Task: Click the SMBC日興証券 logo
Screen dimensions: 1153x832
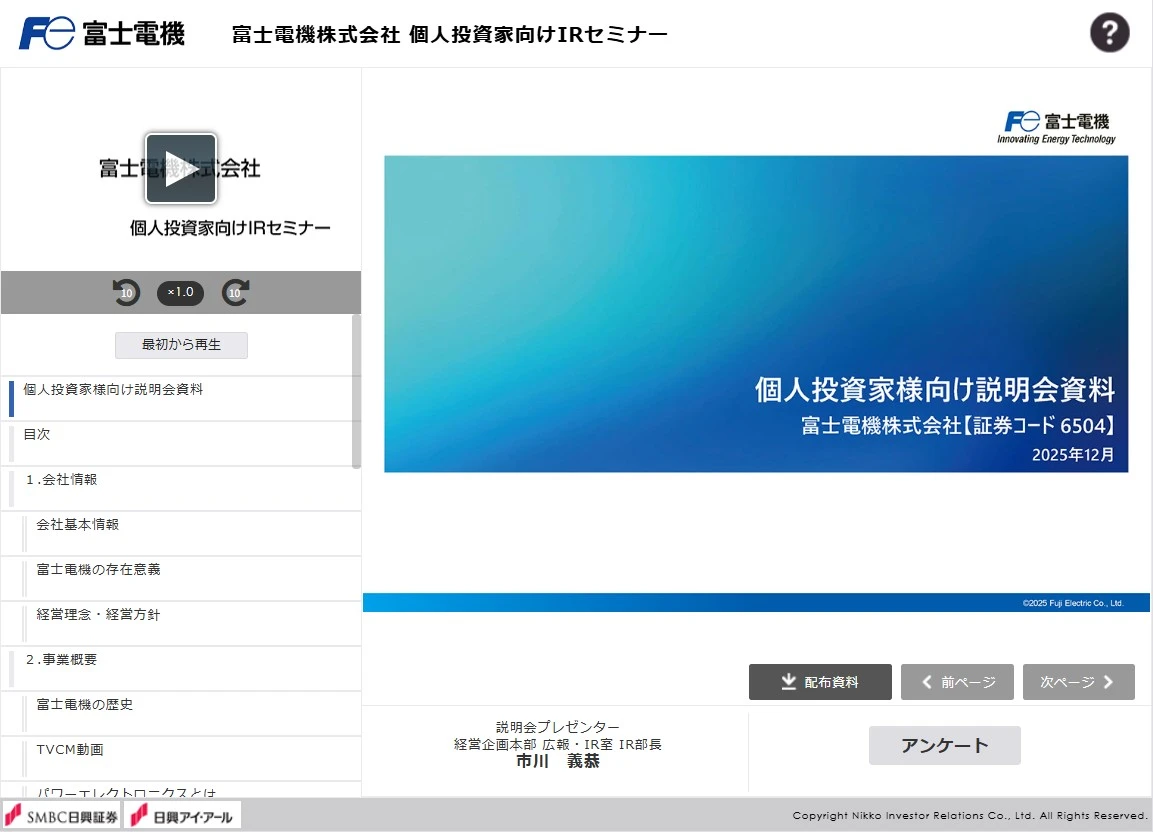Action: (x=61, y=814)
